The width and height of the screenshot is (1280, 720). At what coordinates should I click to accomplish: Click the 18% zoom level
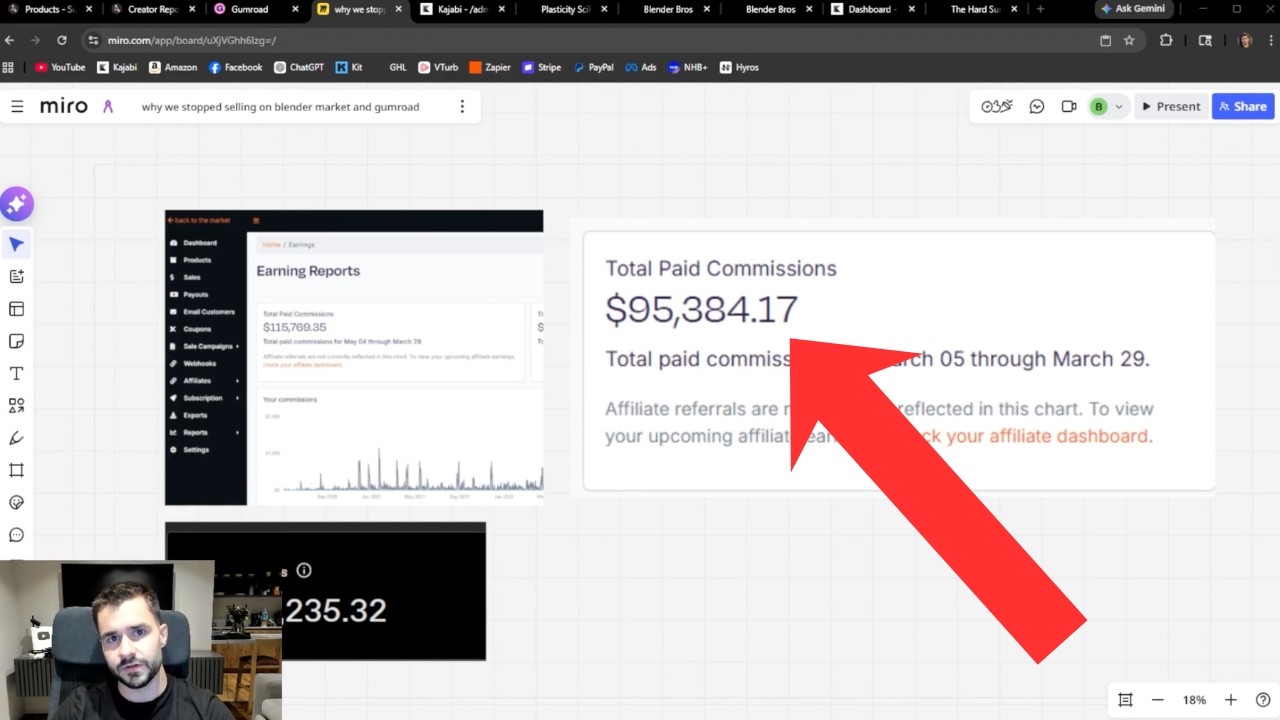click(1194, 700)
